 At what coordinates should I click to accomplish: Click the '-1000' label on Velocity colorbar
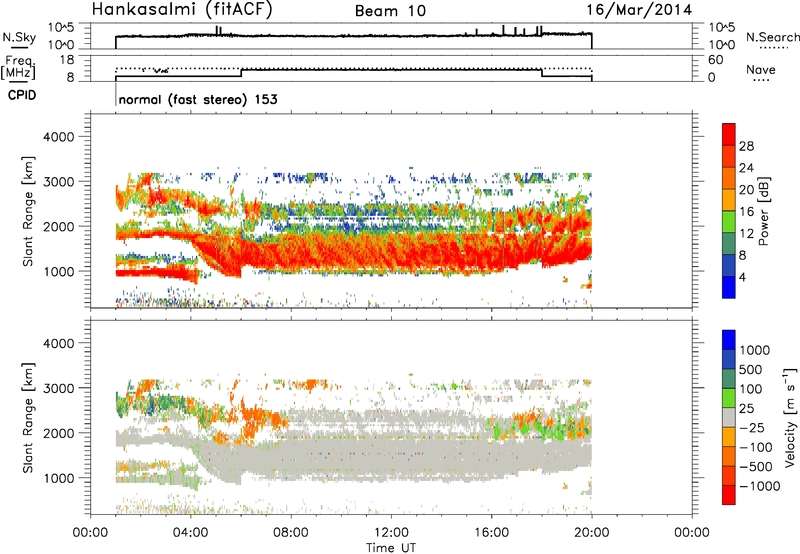click(760, 486)
